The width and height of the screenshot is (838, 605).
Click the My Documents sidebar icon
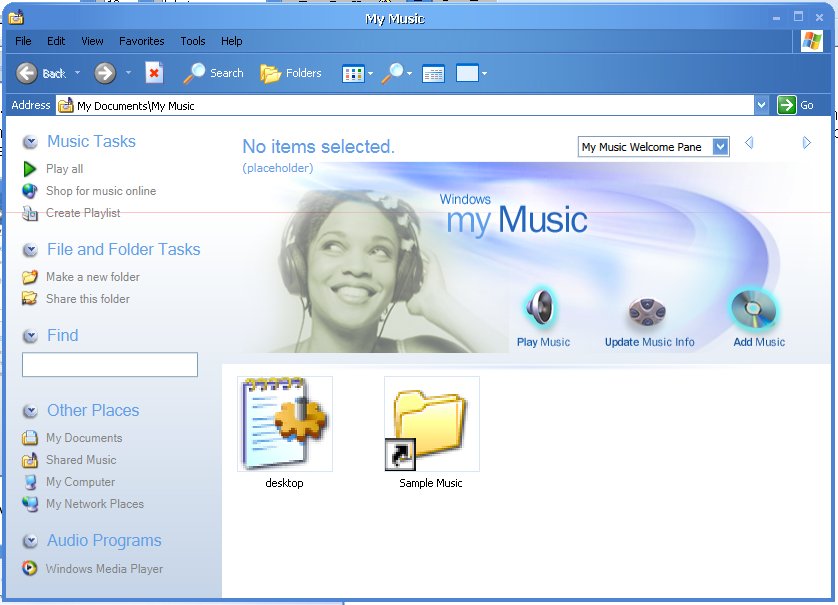pyautogui.click(x=30, y=438)
